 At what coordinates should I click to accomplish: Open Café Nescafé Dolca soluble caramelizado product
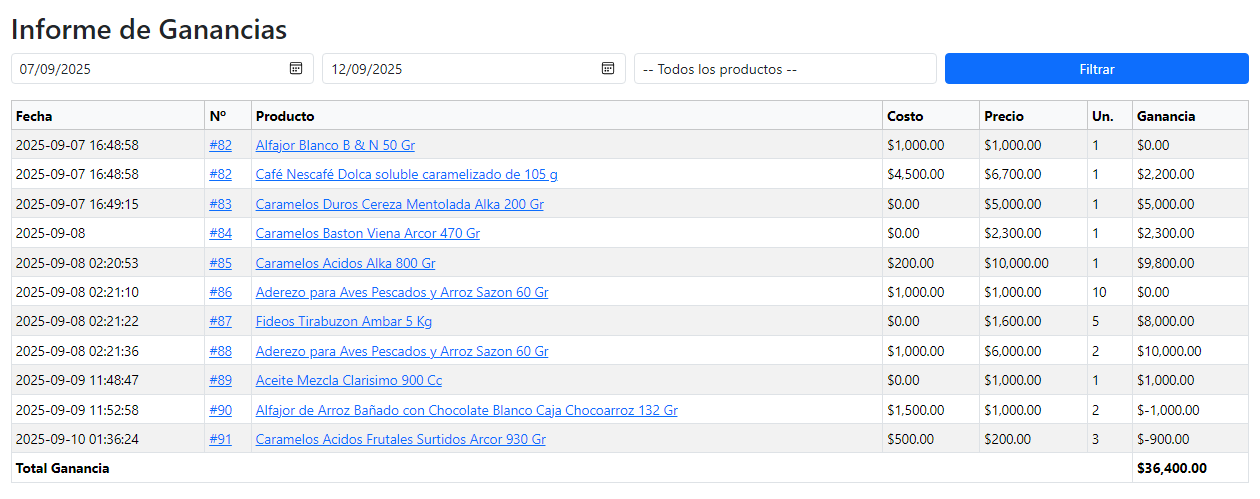(x=406, y=174)
